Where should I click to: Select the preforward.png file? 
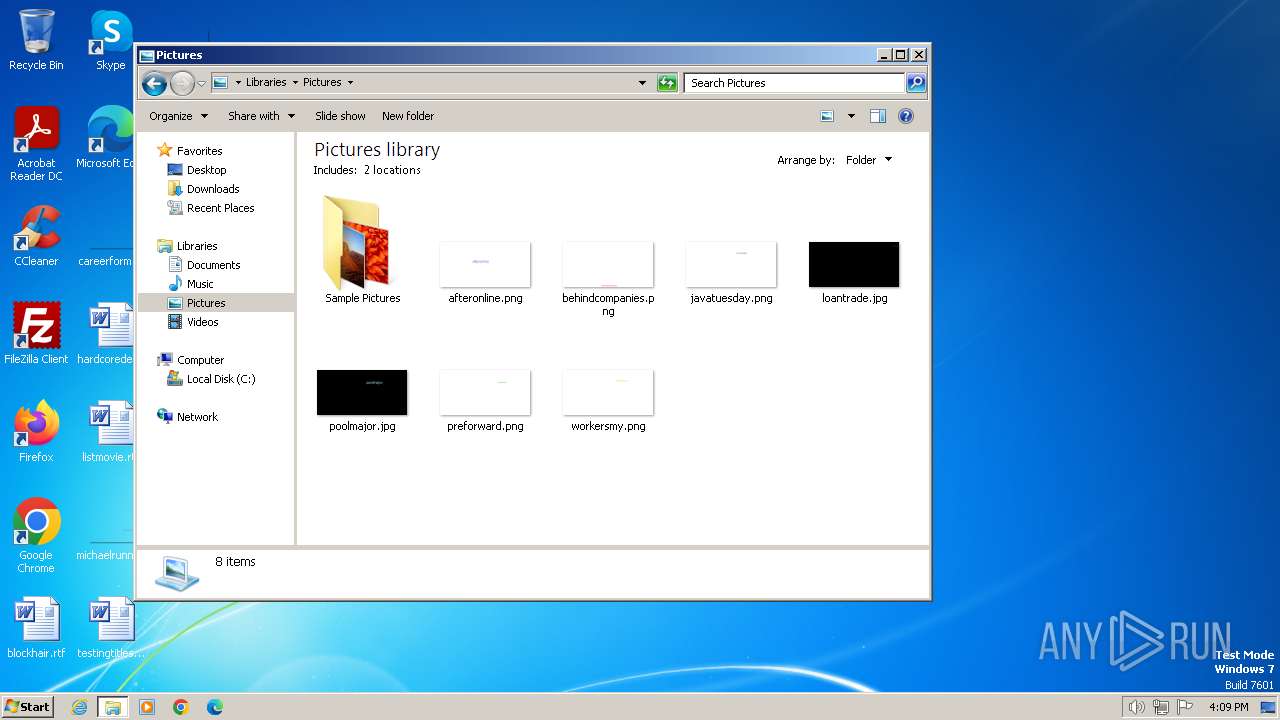click(485, 400)
